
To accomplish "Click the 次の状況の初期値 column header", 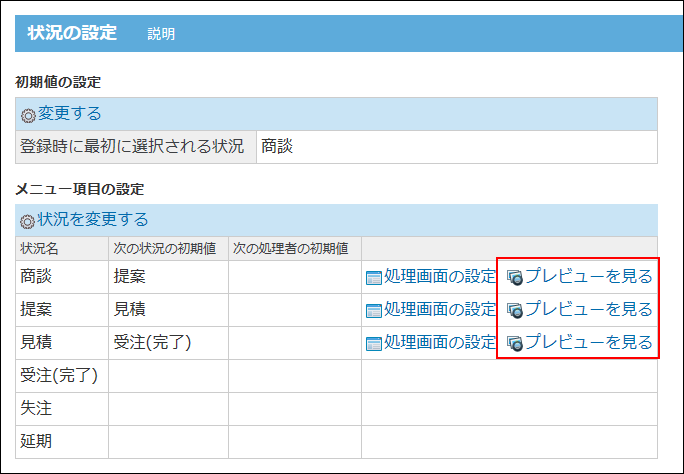I will click(168, 249).
